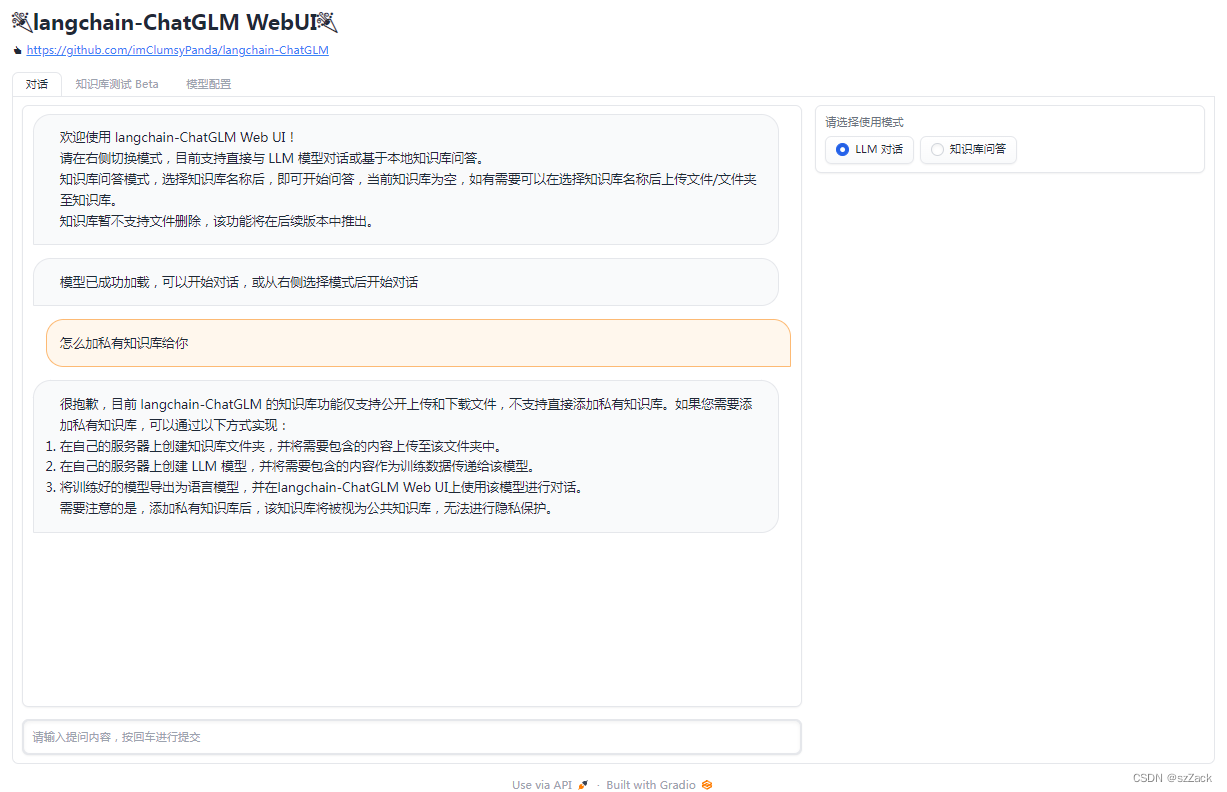Switch to the 对话 tab

point(37,84)
